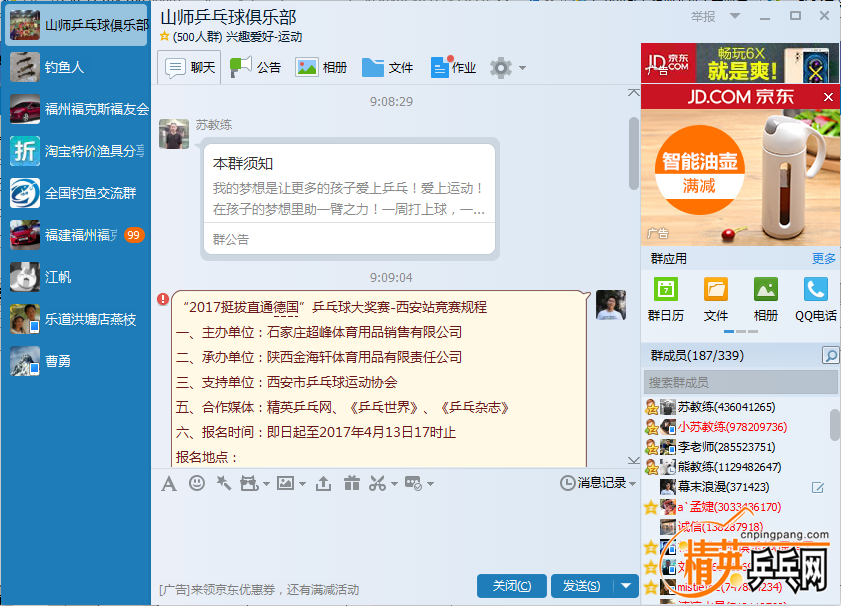Open the font formatting tool (A icon)
The height and width of the screenshot is (606, 841).
tap(168, 484)
